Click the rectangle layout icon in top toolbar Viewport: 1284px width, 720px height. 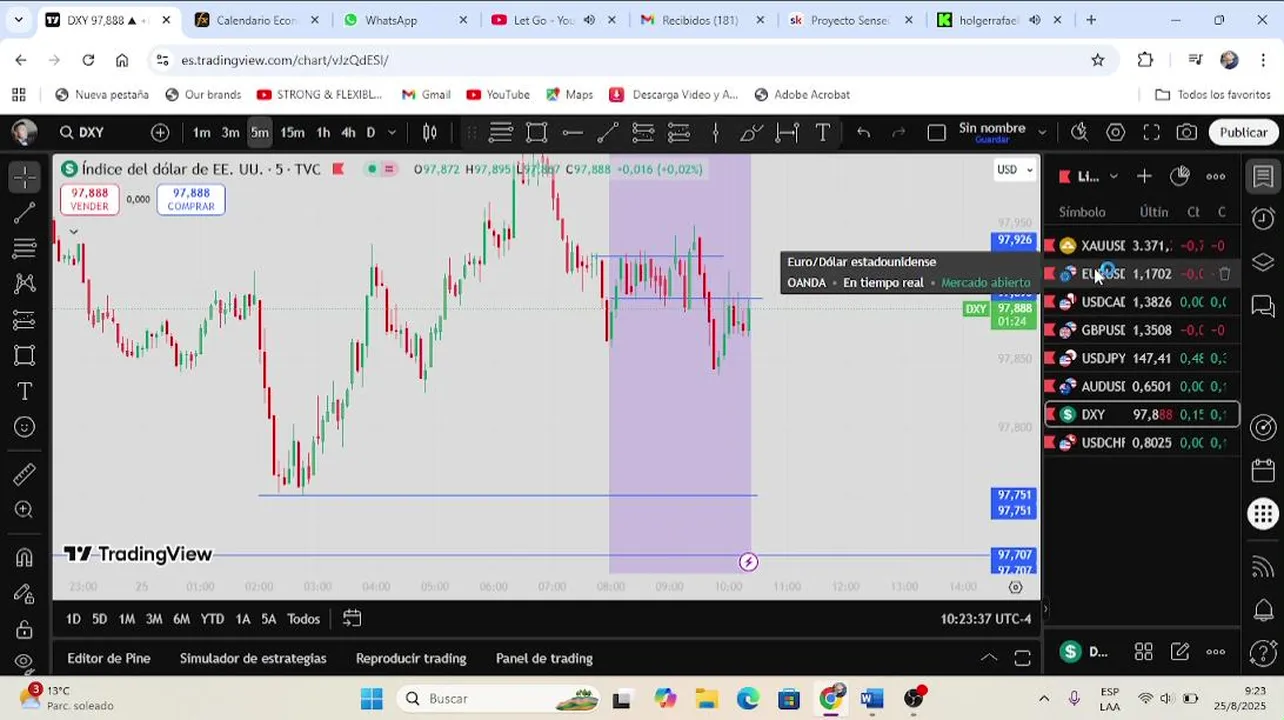[x=537, y=132]
